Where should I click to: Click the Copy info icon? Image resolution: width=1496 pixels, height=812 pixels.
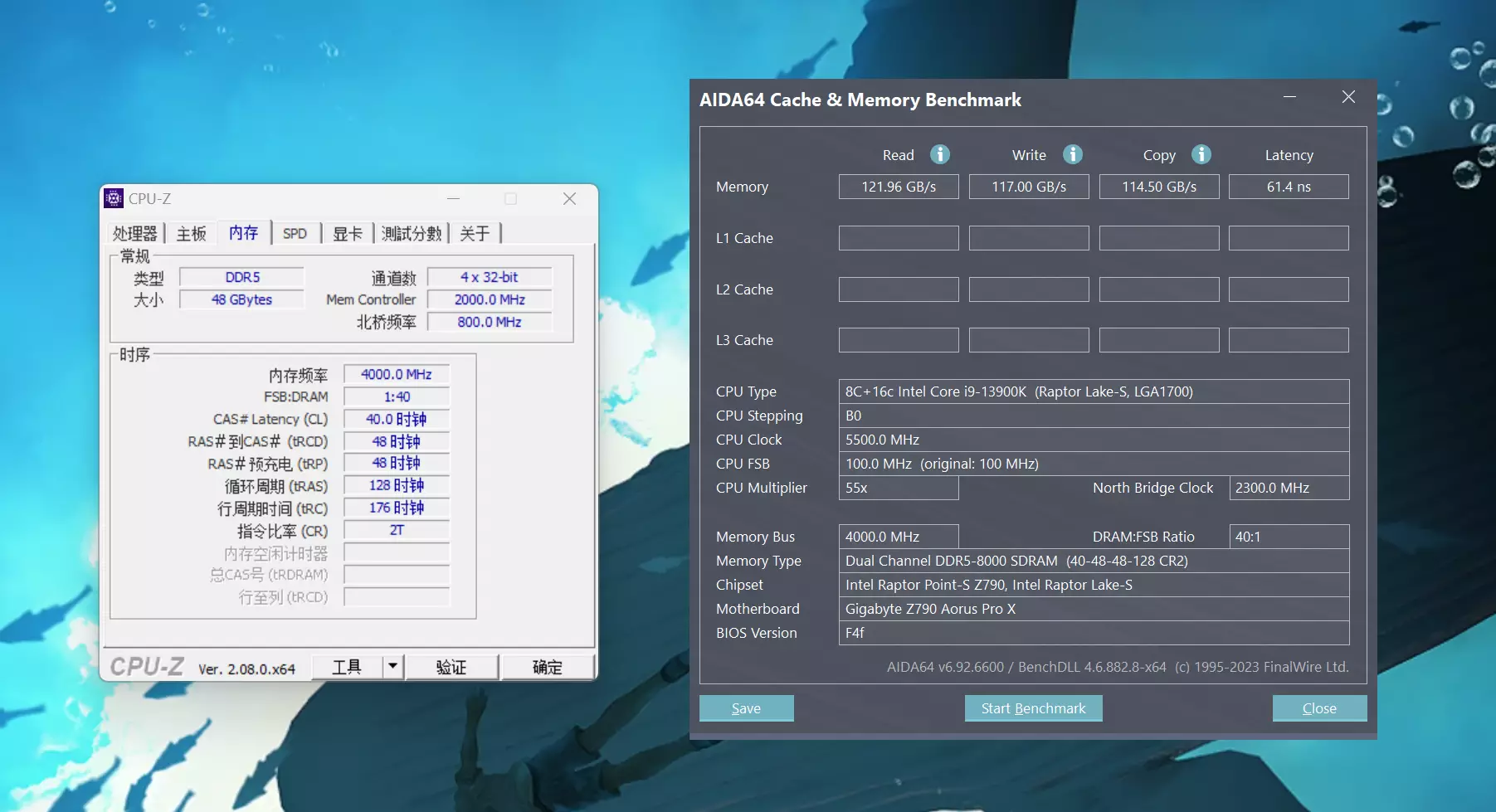[x=1201, y=154]
